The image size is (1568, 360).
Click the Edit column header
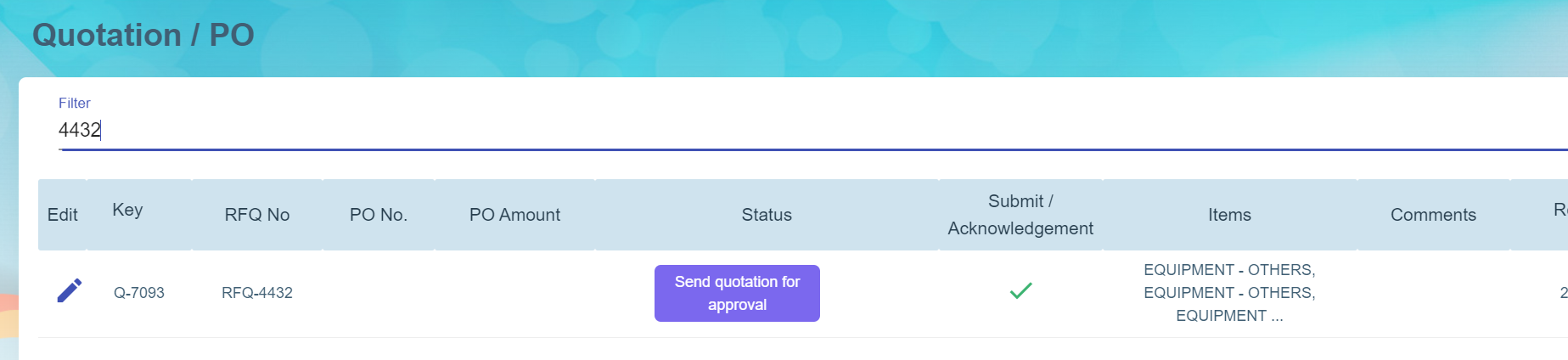tap(62, 215)
